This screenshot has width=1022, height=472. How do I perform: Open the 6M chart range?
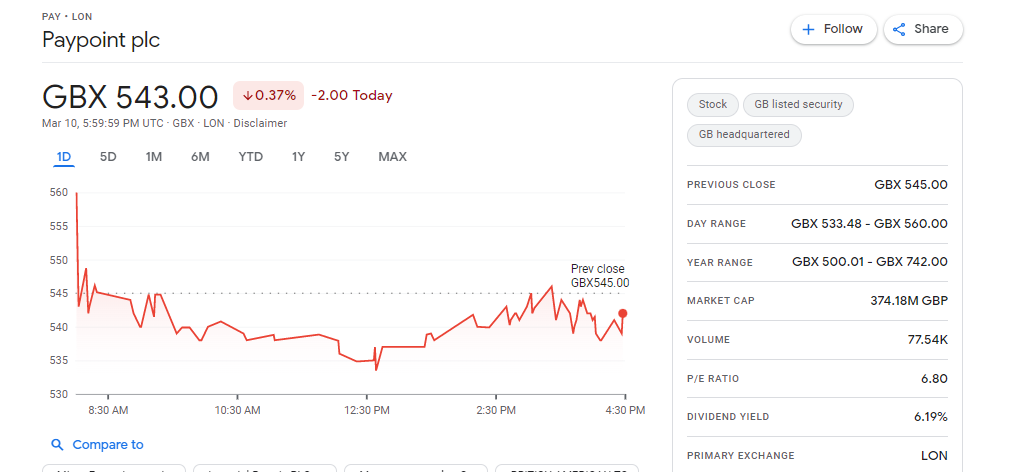coord(200,156)
